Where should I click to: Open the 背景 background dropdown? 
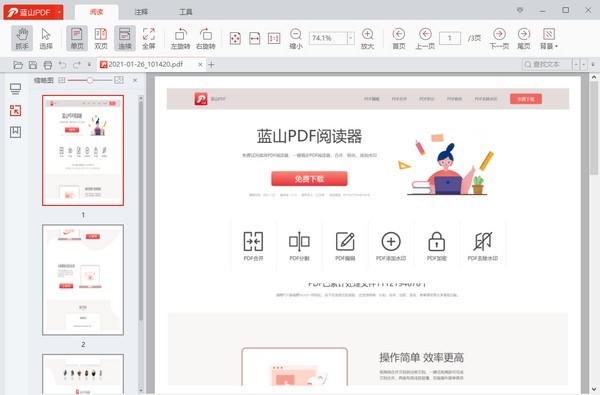549,38
